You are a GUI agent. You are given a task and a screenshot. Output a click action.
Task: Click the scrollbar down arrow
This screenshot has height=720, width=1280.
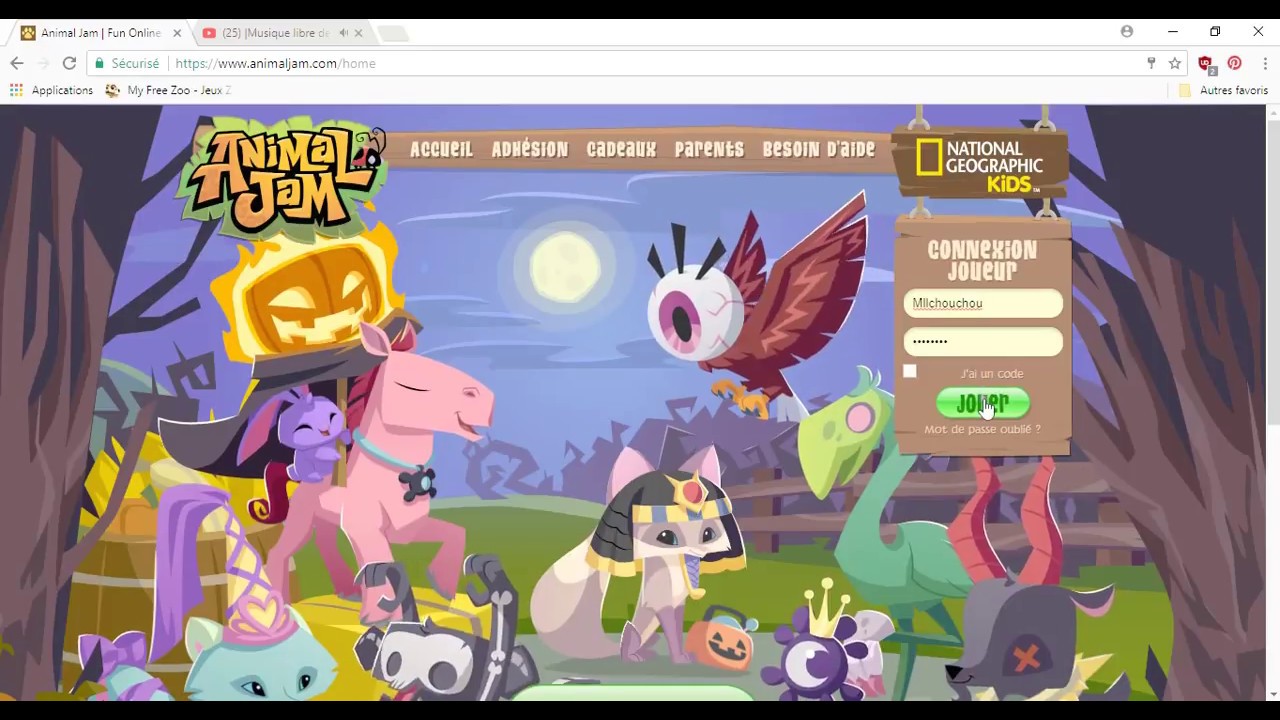click(x=1273, y=693)
